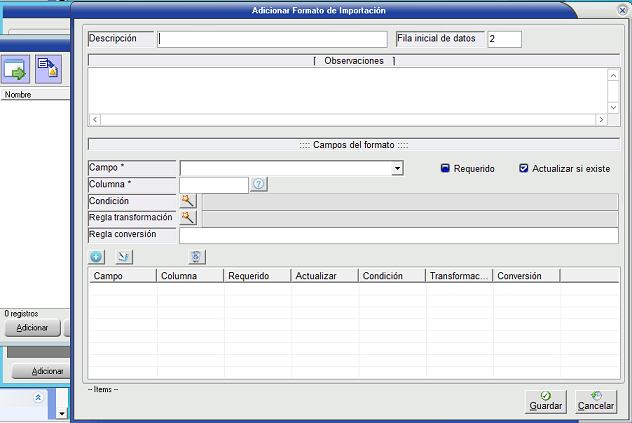Image resolution: width=632 pixels, height=423 pixels.
Task: Click the remove field icon above Columna header
Action: (197, 257)
